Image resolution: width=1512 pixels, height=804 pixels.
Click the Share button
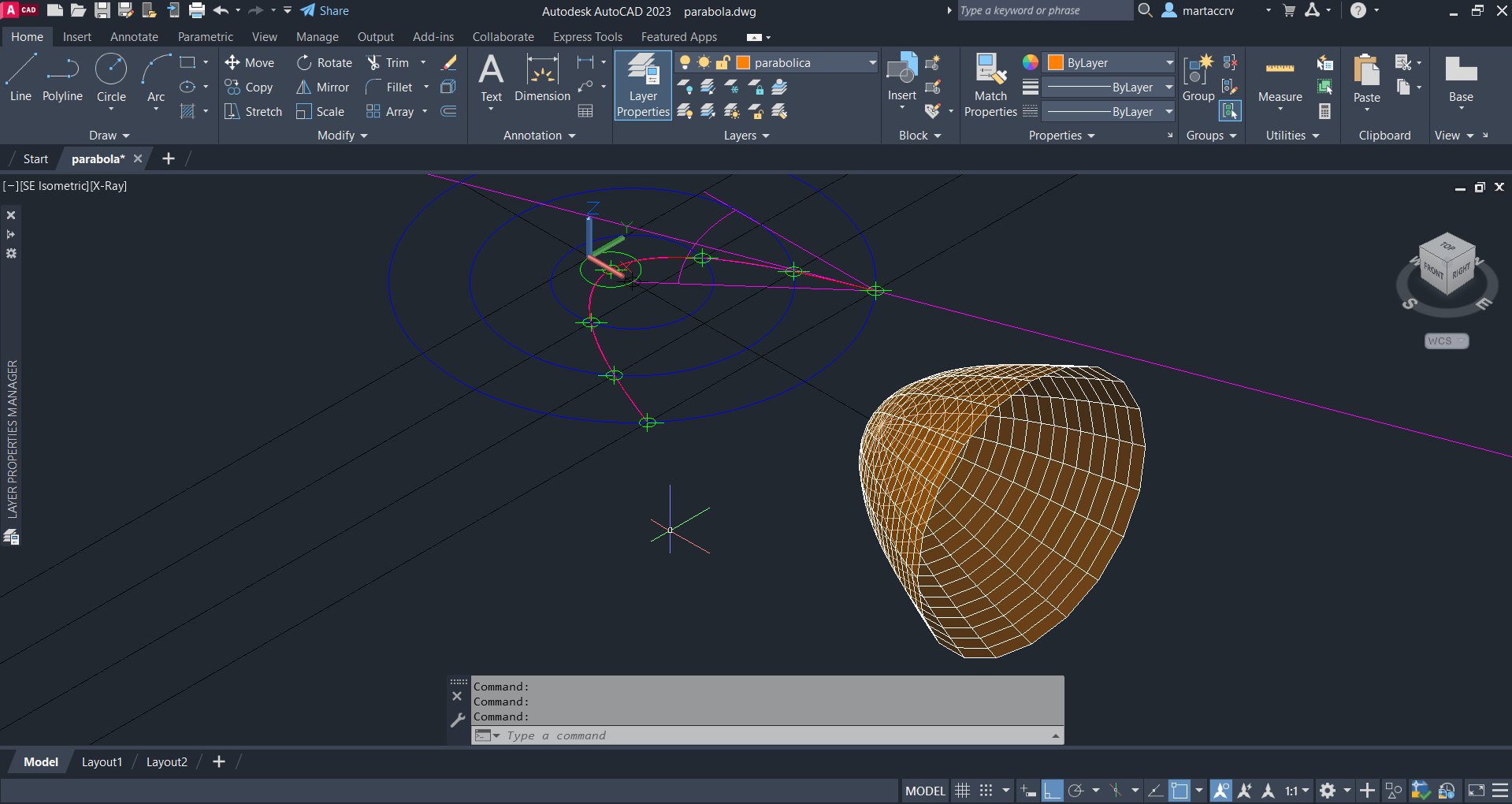(x=325, y=11)
